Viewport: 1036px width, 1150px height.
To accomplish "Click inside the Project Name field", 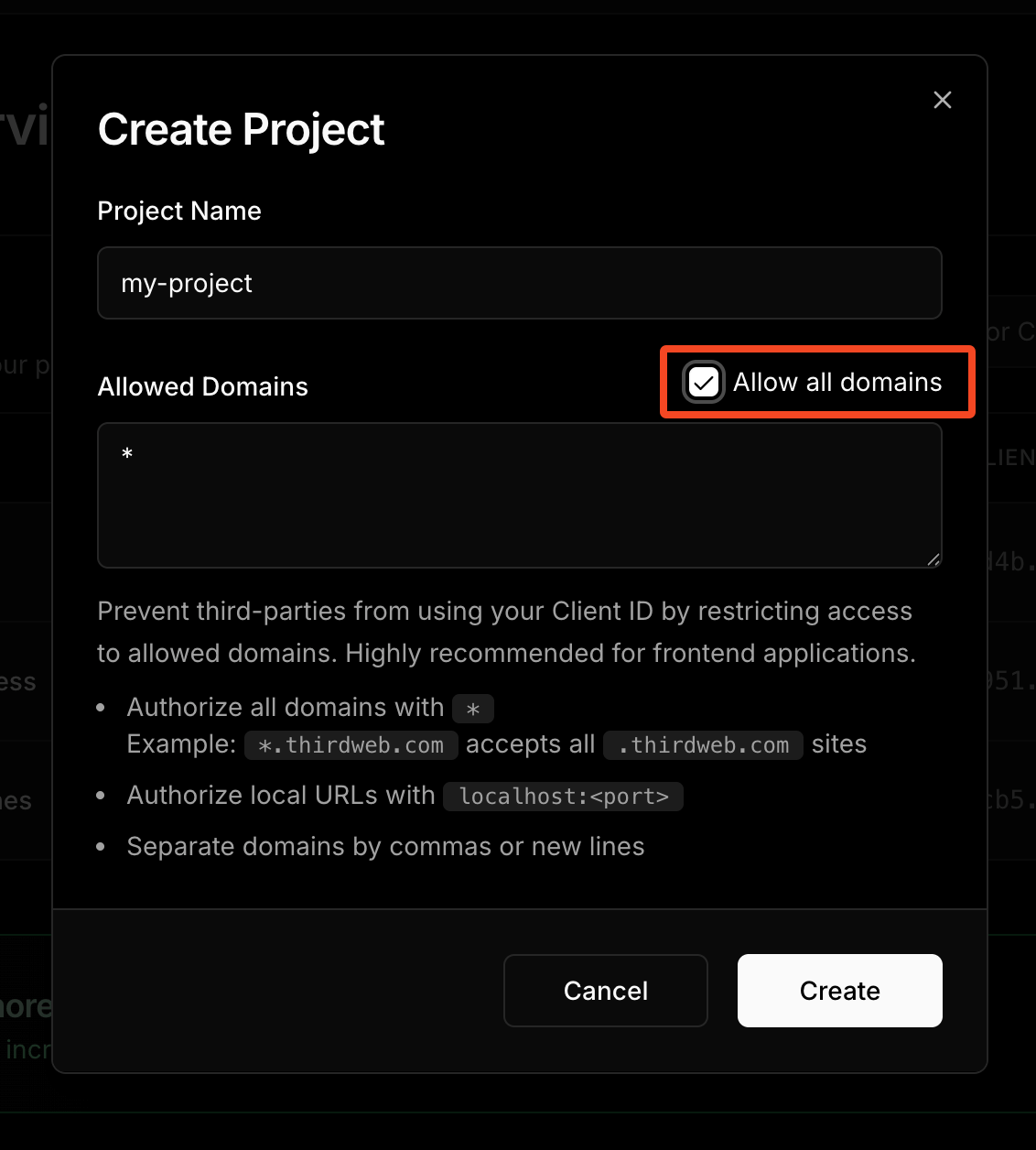I will [519, 283].
